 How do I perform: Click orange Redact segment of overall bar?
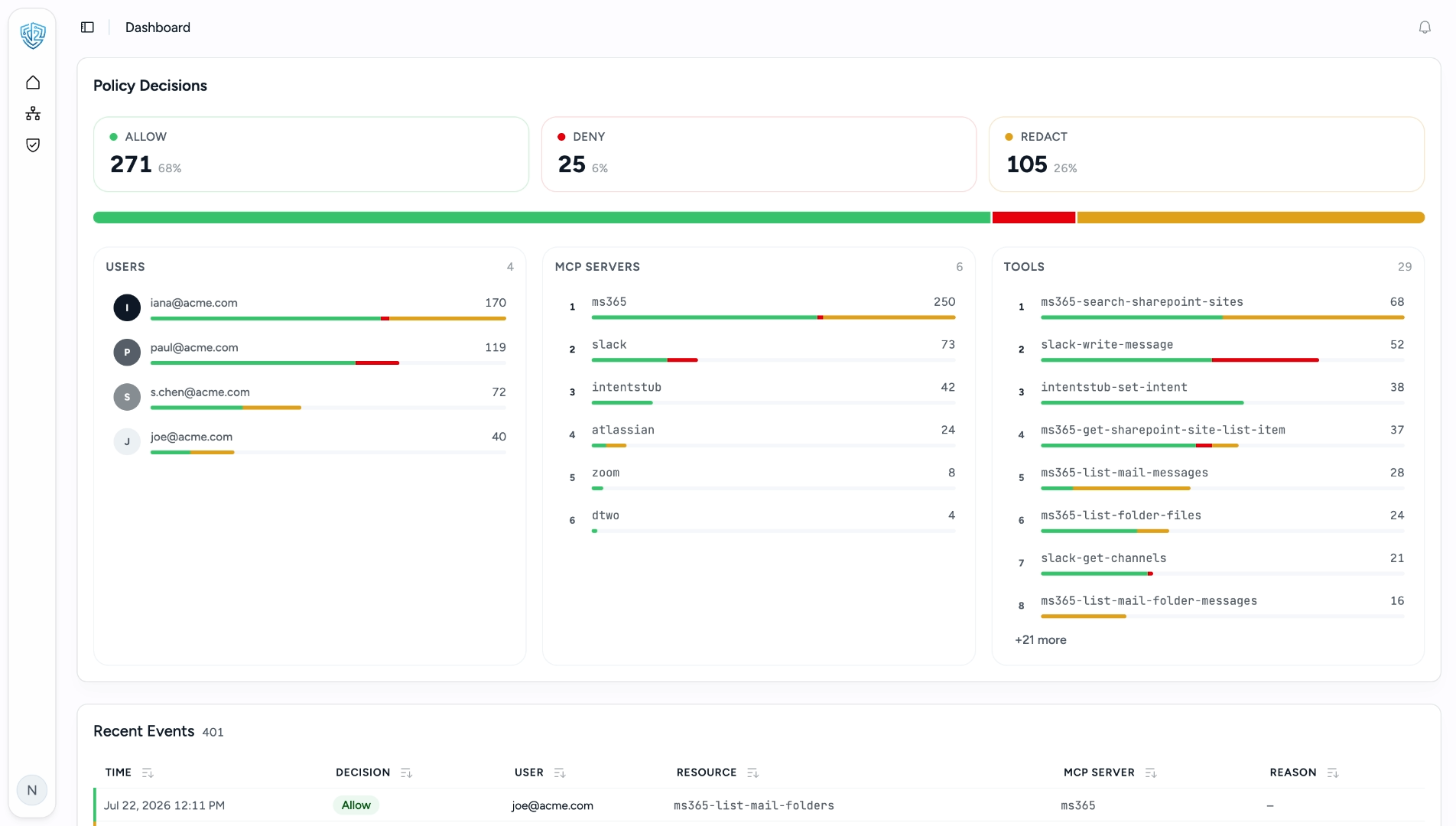click(1251, 218)
